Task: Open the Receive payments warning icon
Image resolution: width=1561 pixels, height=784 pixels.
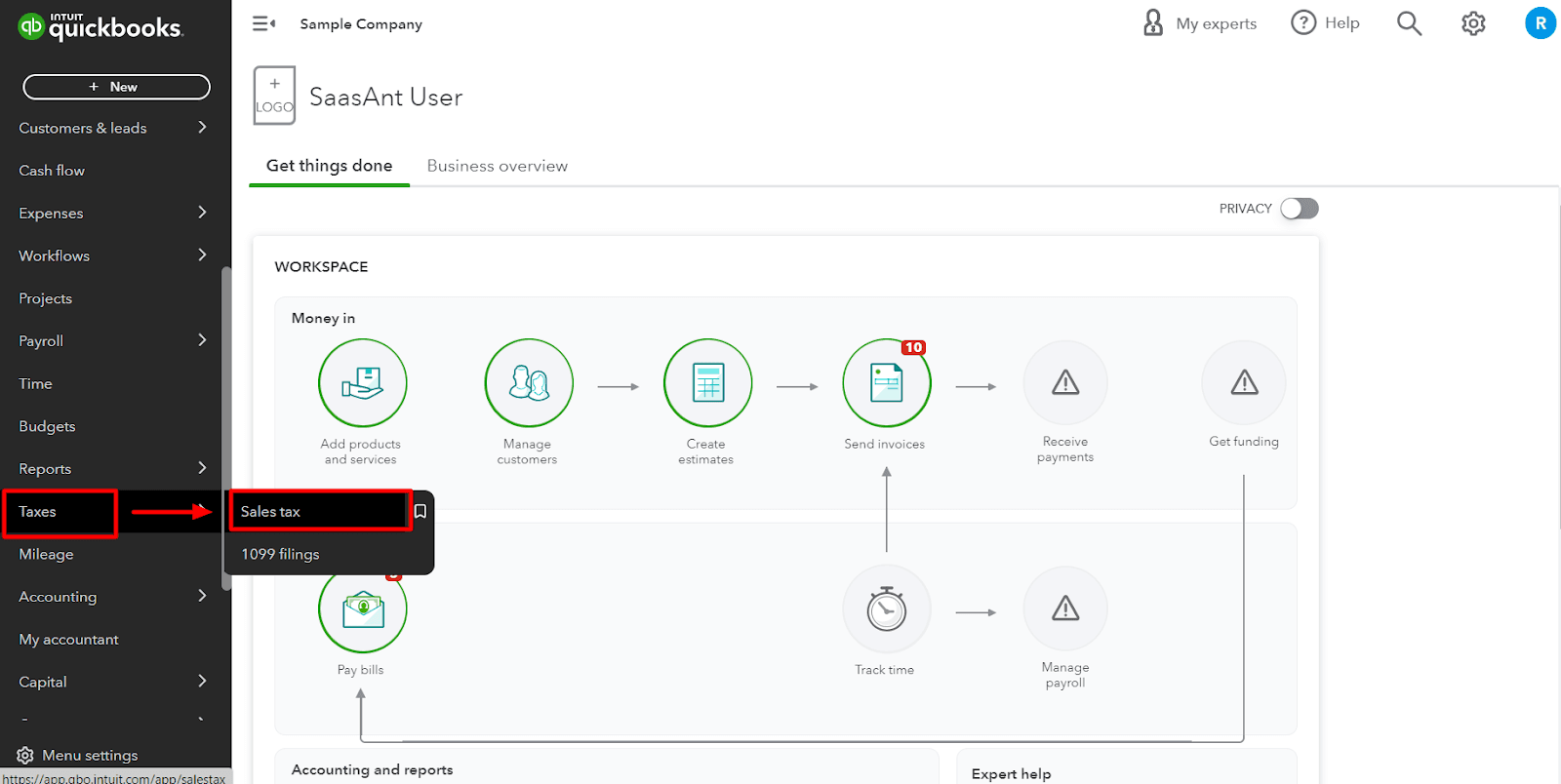Action: pos(1065,382)
